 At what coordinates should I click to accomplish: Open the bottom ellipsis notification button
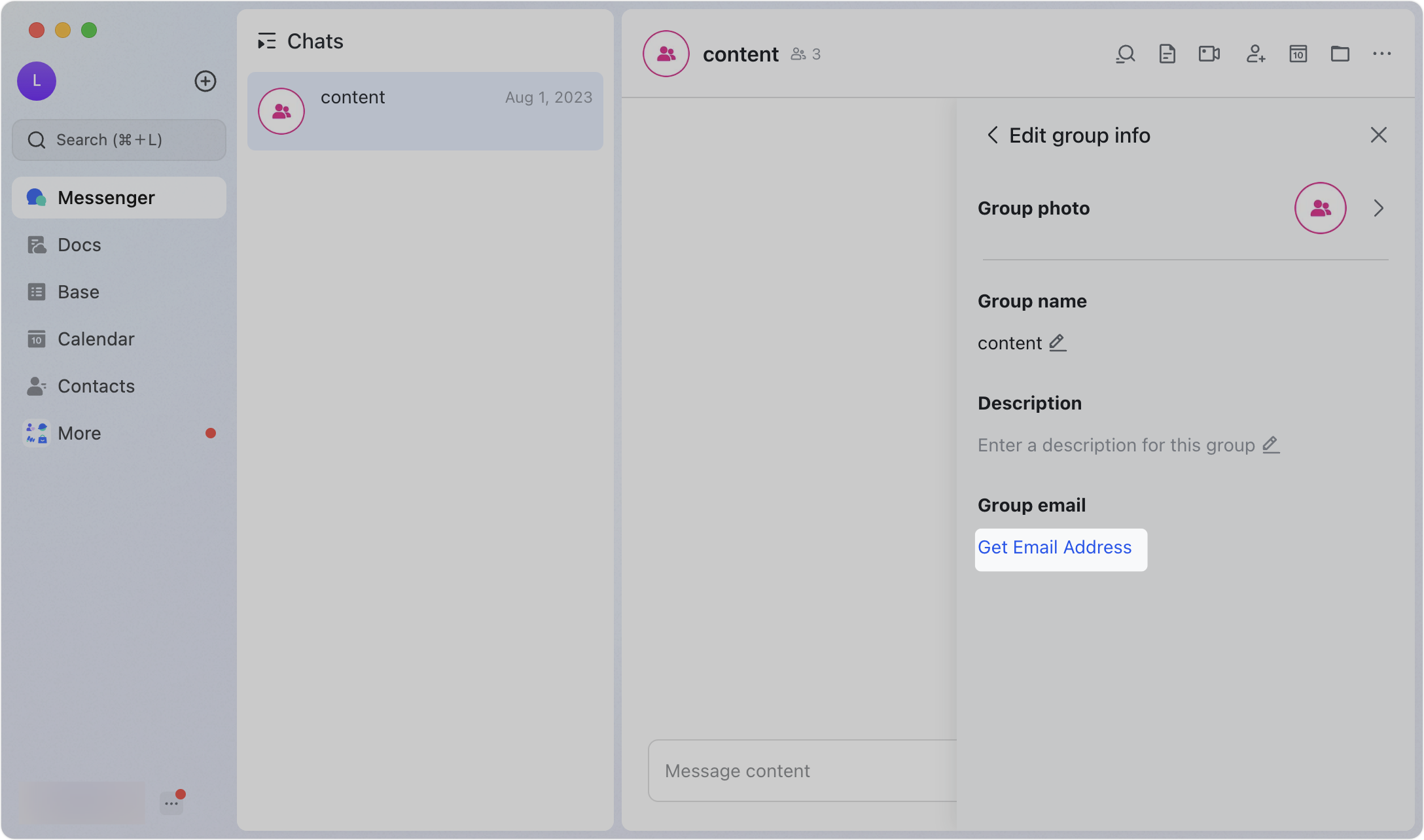171,803
